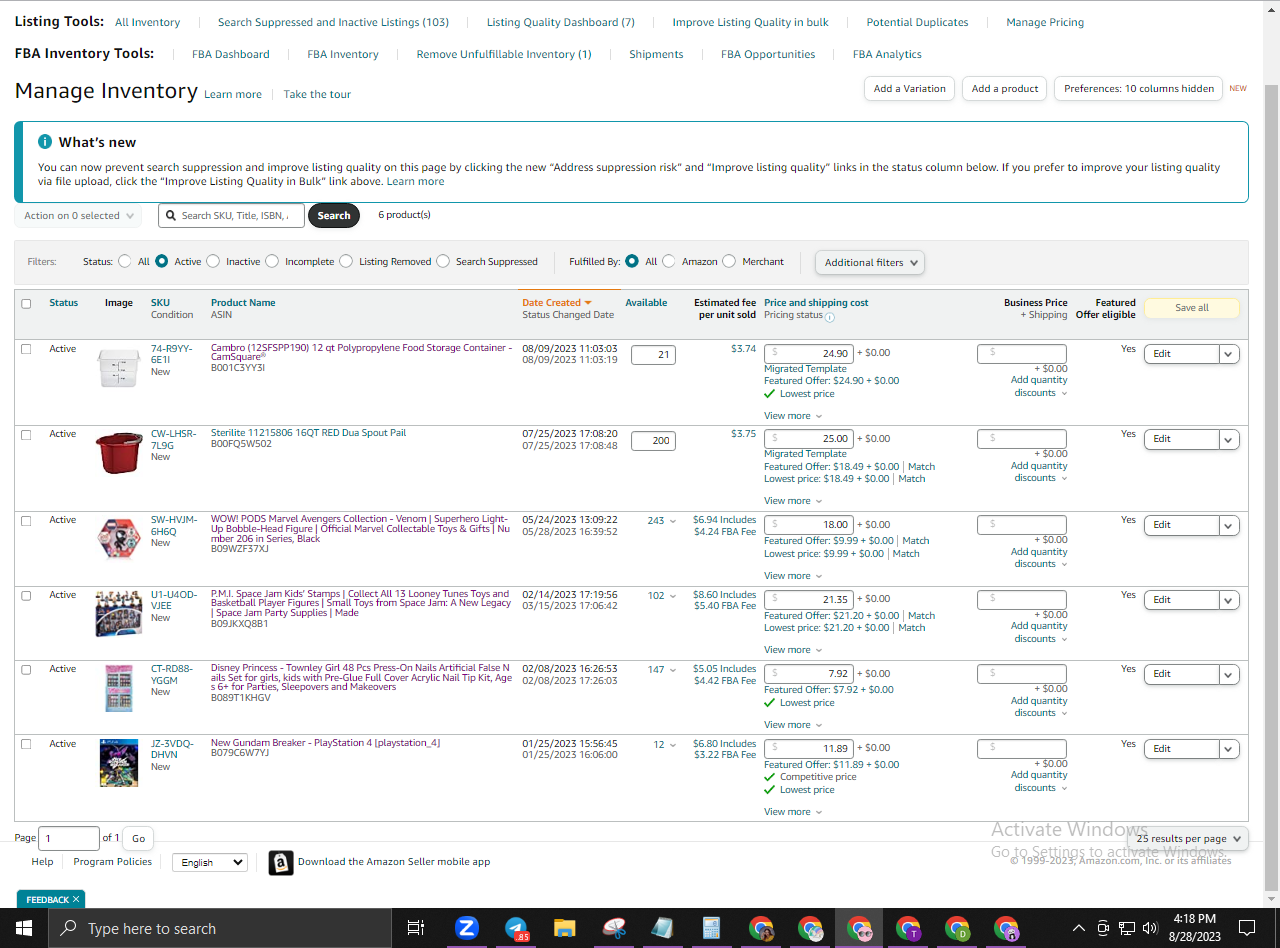1280x948 pixels.
Task: Click the red Sterilite pail thumbnail
Action: [x=119, y=453]
